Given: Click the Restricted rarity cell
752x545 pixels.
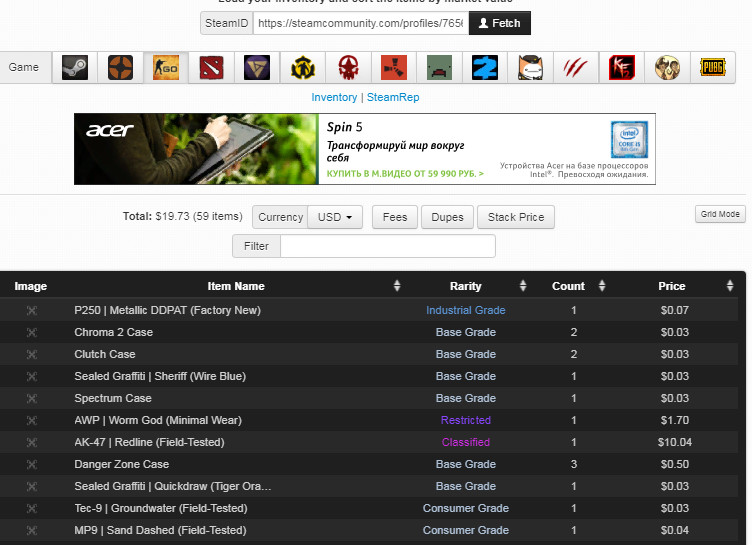Looking at the screenshot, I should [466, 420].
